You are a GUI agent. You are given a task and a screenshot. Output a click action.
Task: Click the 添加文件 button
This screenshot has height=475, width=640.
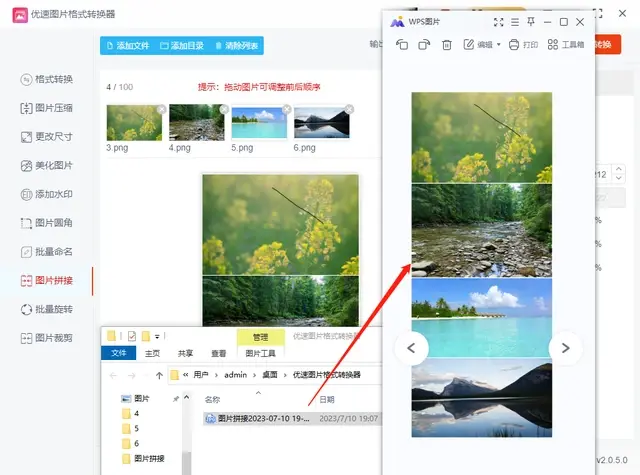[126, 45]
